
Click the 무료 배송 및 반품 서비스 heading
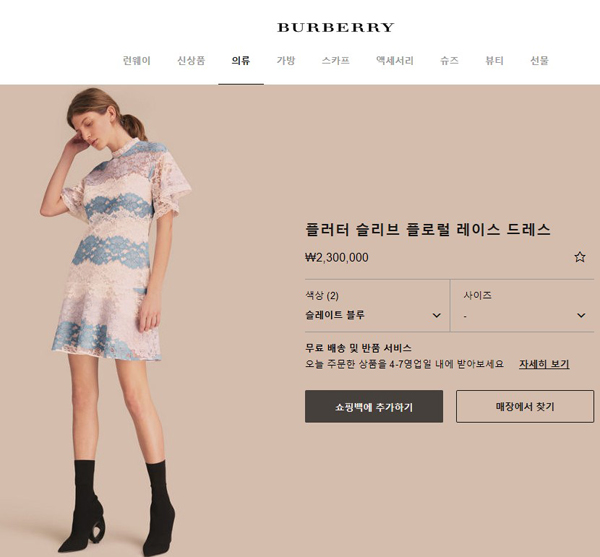point(358,348)
